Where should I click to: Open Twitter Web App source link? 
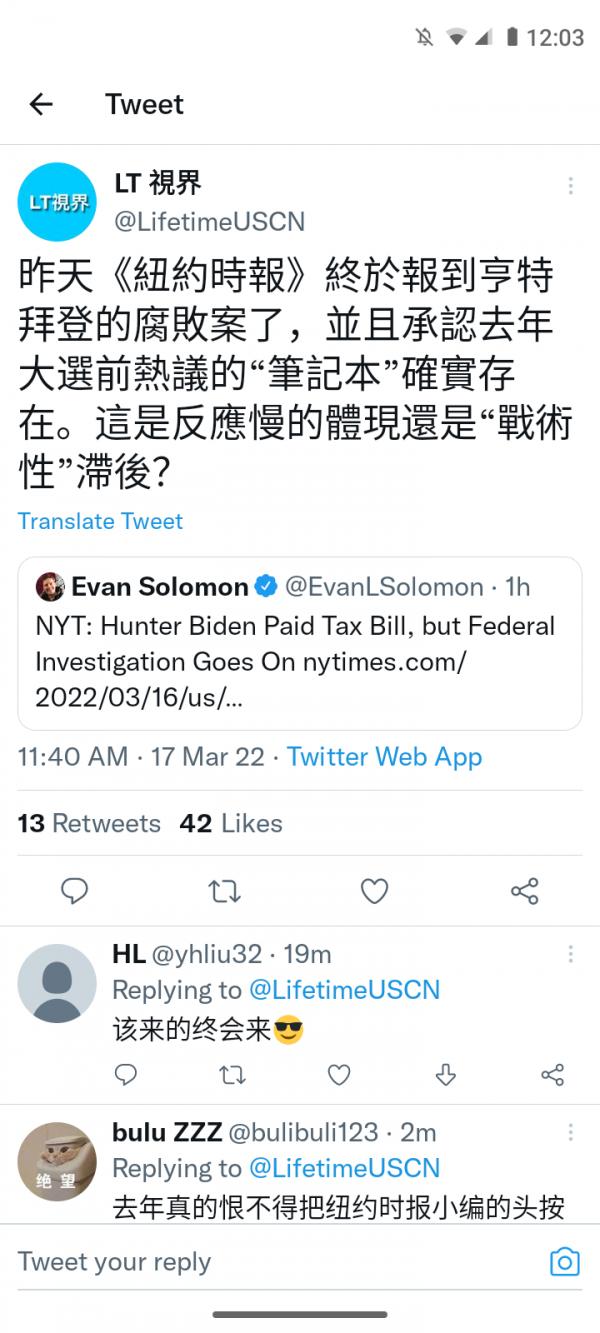(384, 757)
